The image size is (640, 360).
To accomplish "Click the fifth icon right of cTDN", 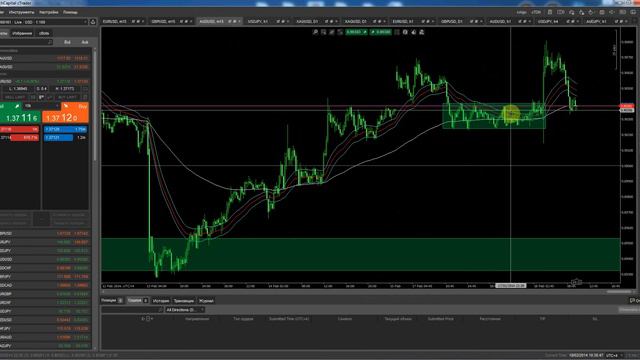I will click(x=591, y=12).
